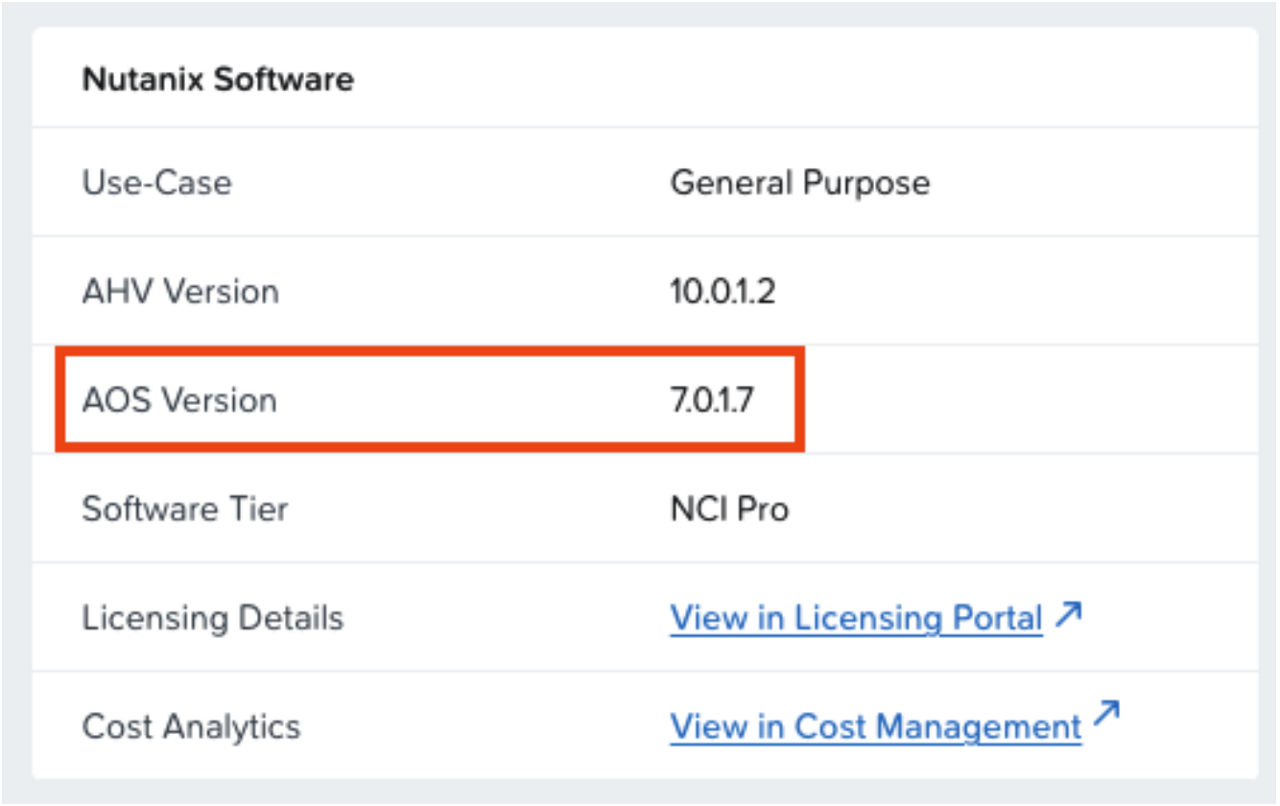
Task: Click the General Purpose row
Action: [640, 182]
